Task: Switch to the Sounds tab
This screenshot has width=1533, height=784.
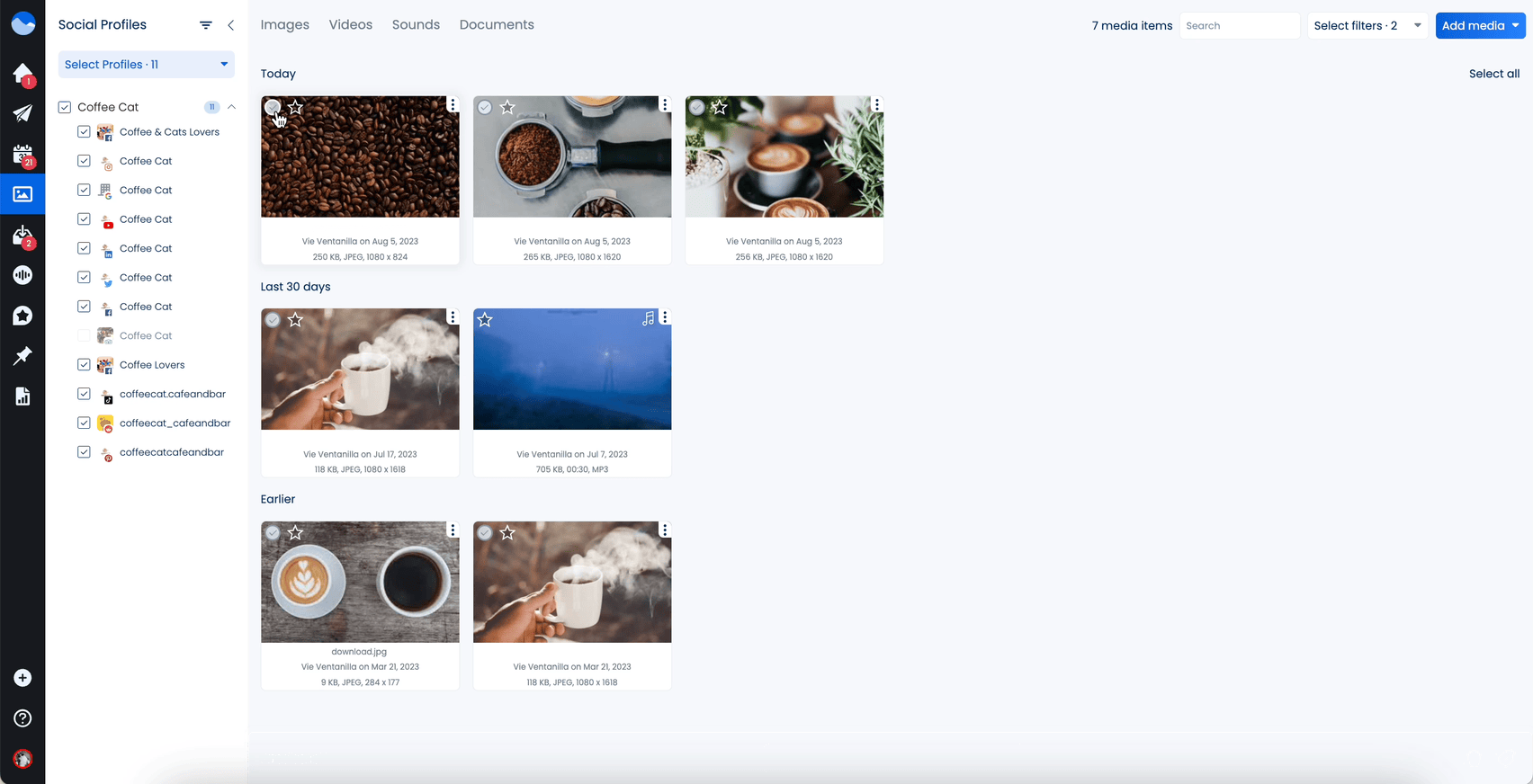Action: click(416, 24)
